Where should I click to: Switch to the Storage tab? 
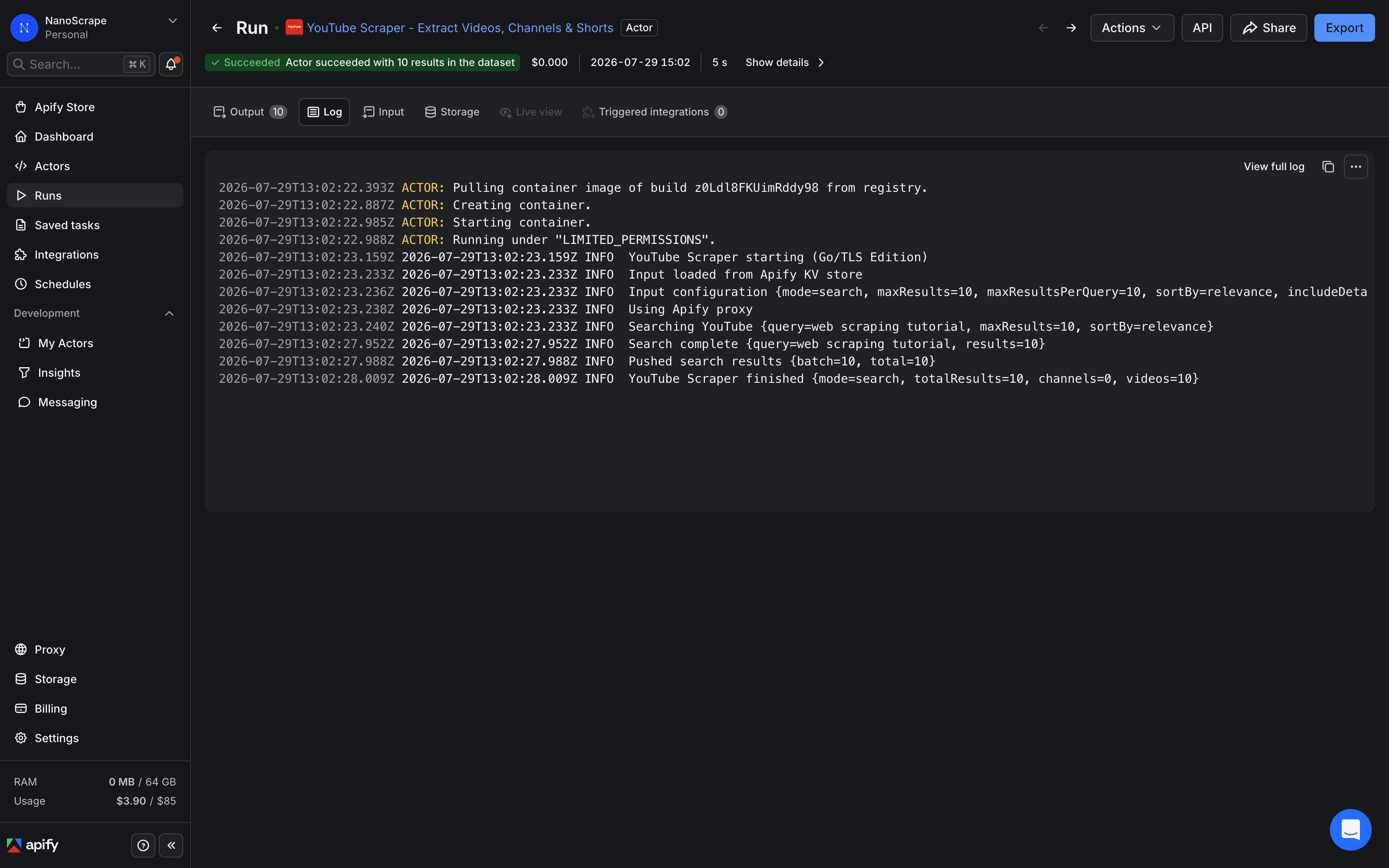pos(452,112)
